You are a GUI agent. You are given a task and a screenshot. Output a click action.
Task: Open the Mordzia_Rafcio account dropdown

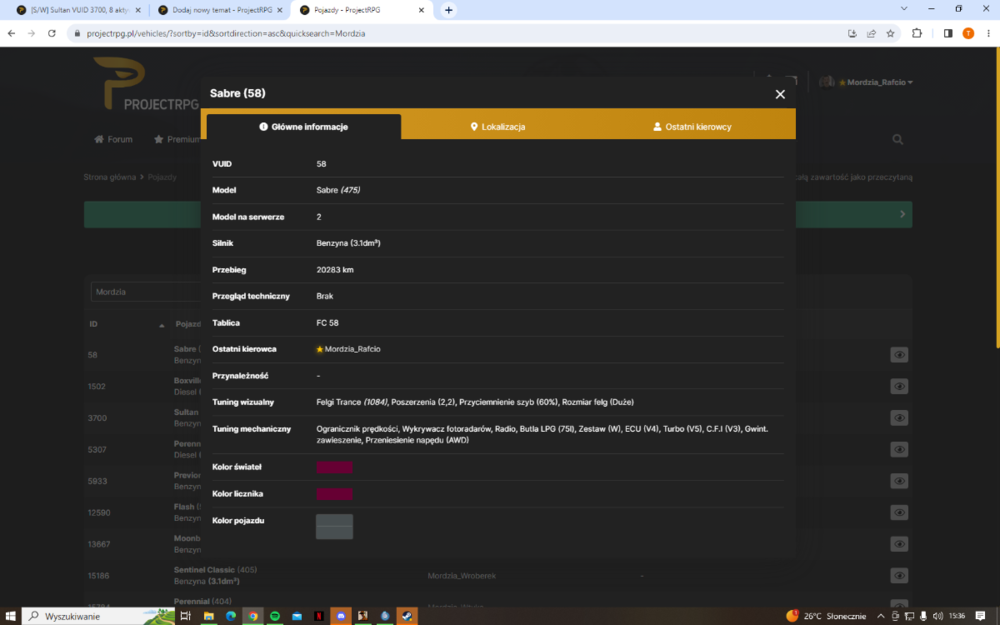(x=876, y=82)
